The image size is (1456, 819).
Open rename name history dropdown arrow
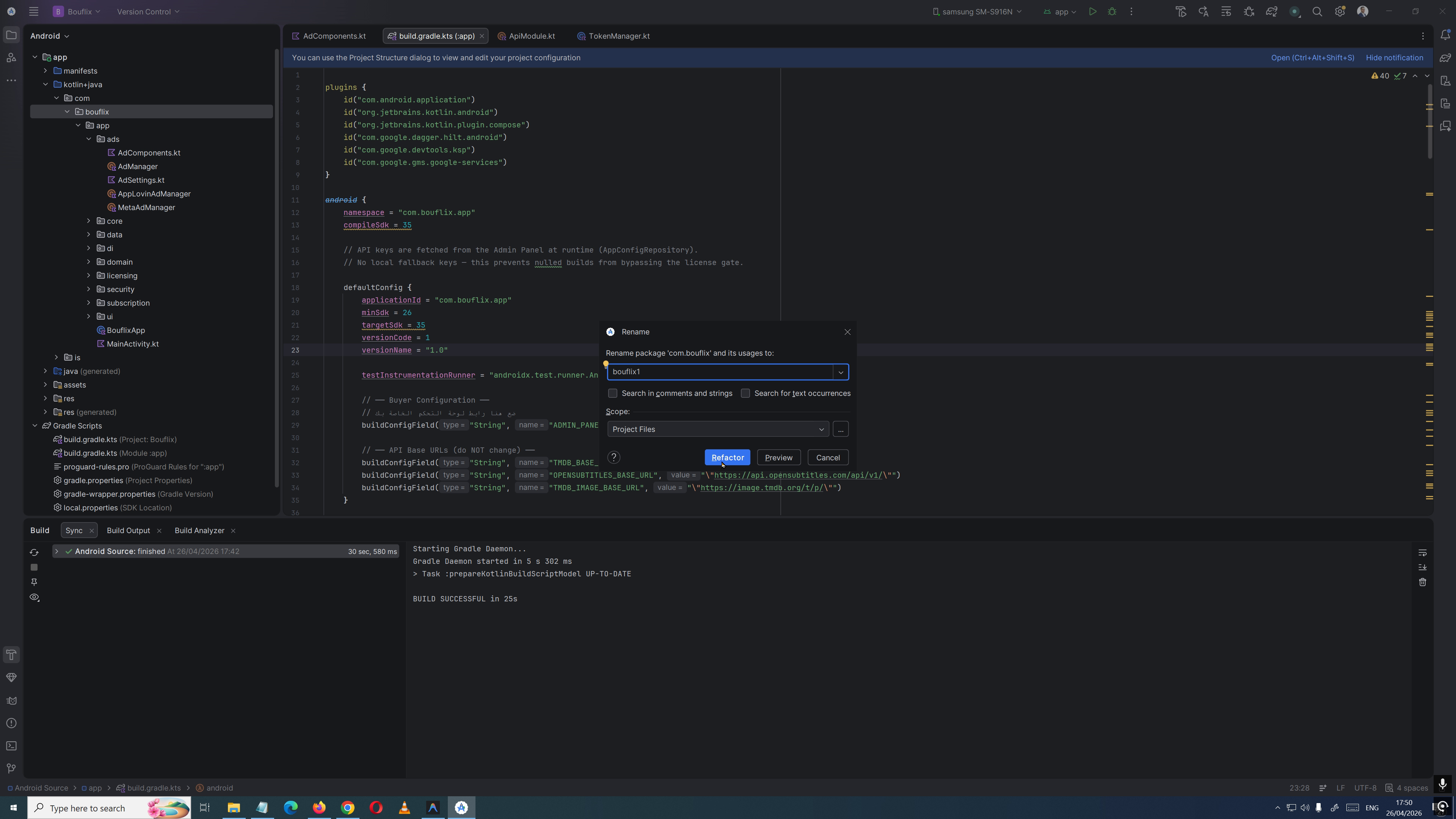[x=841, y=372]
